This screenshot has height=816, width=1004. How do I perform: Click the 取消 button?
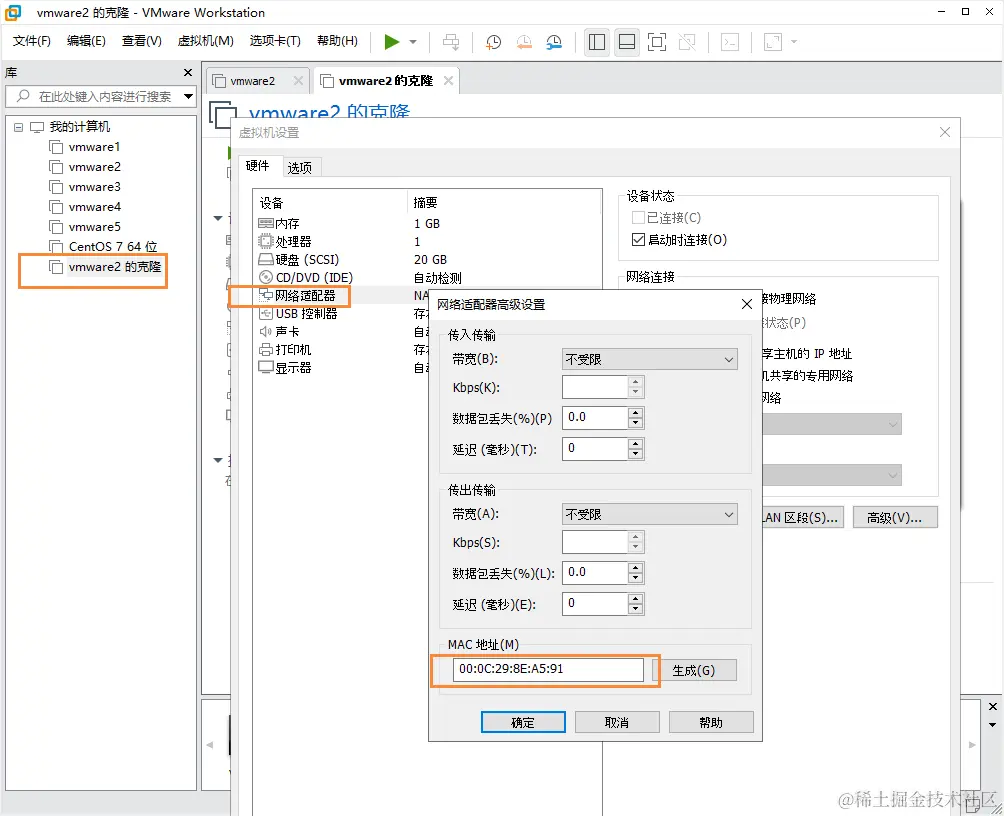pos(617,722)
